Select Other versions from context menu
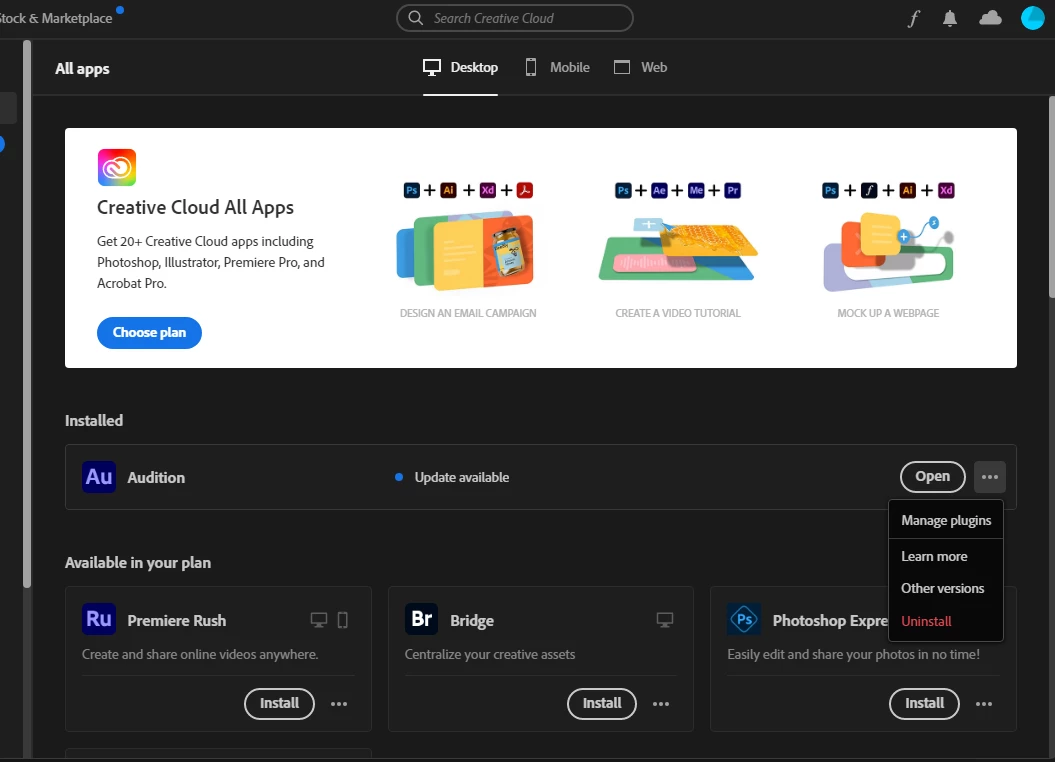1055x762 pixels. [946, 588]
